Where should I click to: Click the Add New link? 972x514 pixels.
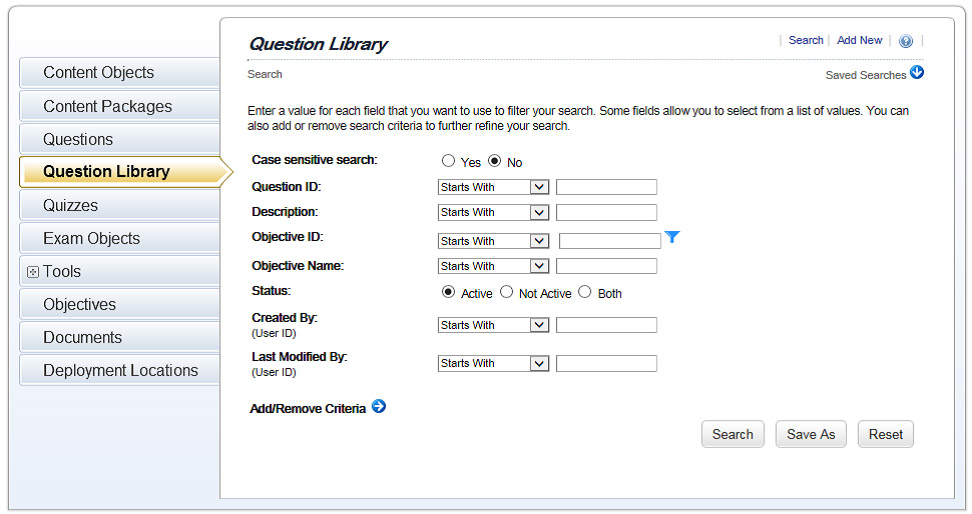859,41
